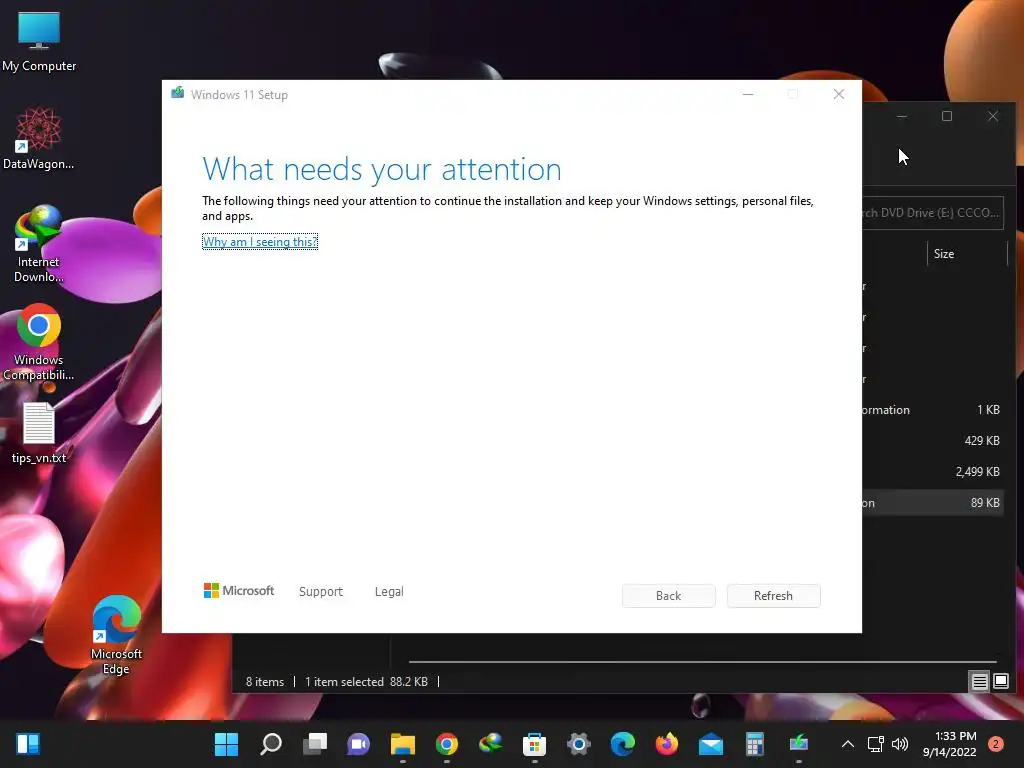Open Widgets panel from taskbar
This screenshot has height=768, width=1024.
[x=28, y=744]
